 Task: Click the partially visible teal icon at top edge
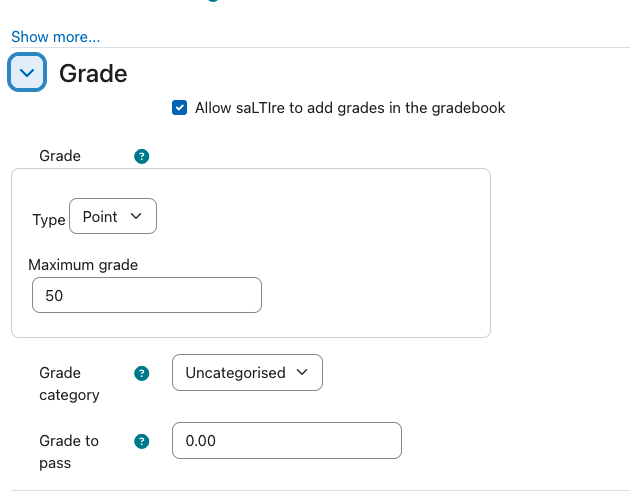[213, 1]
